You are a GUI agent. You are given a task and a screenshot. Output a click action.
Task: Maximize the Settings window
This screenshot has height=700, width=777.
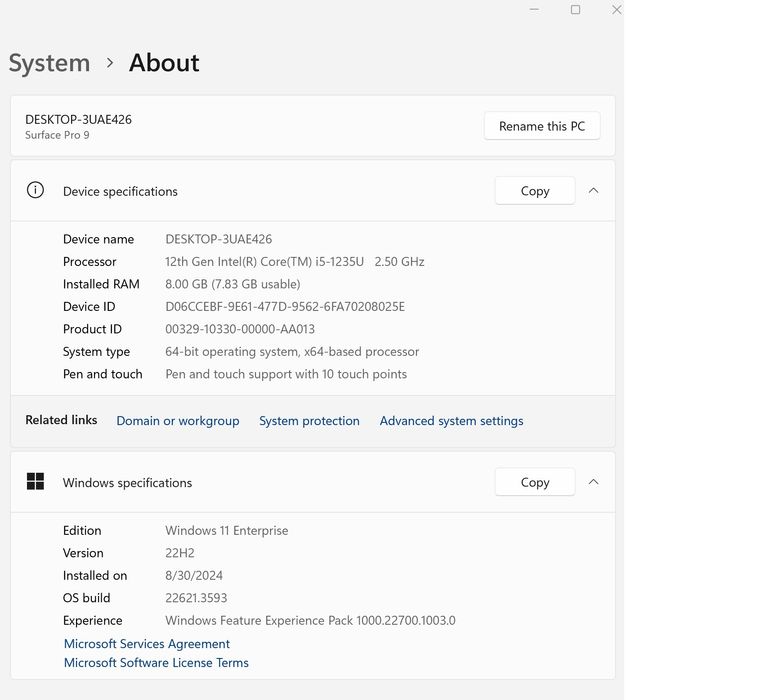(x=575, y=9)
